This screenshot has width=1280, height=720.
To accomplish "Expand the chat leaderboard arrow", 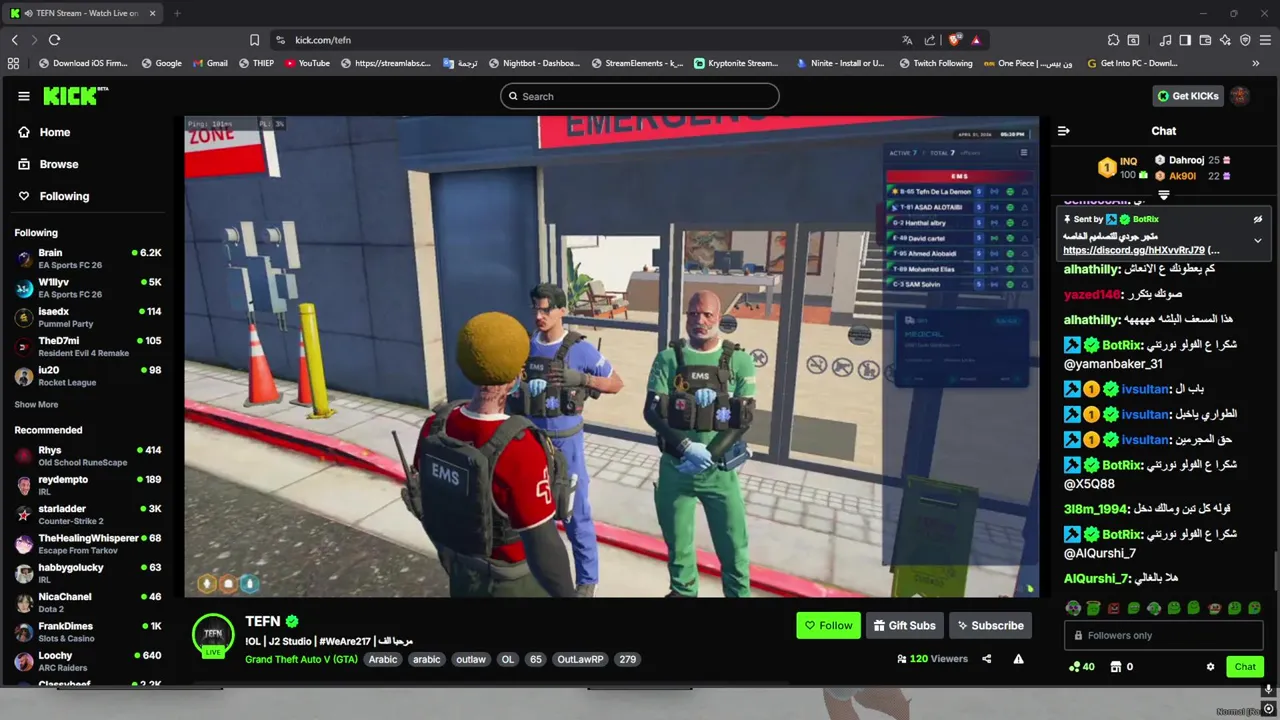I will tap(1164, 195).
